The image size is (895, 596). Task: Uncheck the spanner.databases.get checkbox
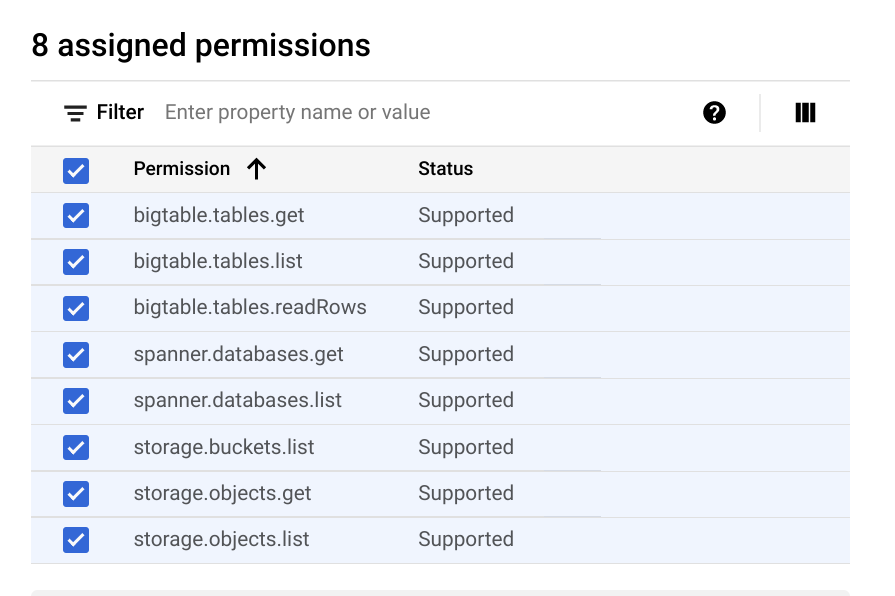(x=76, y=355)
